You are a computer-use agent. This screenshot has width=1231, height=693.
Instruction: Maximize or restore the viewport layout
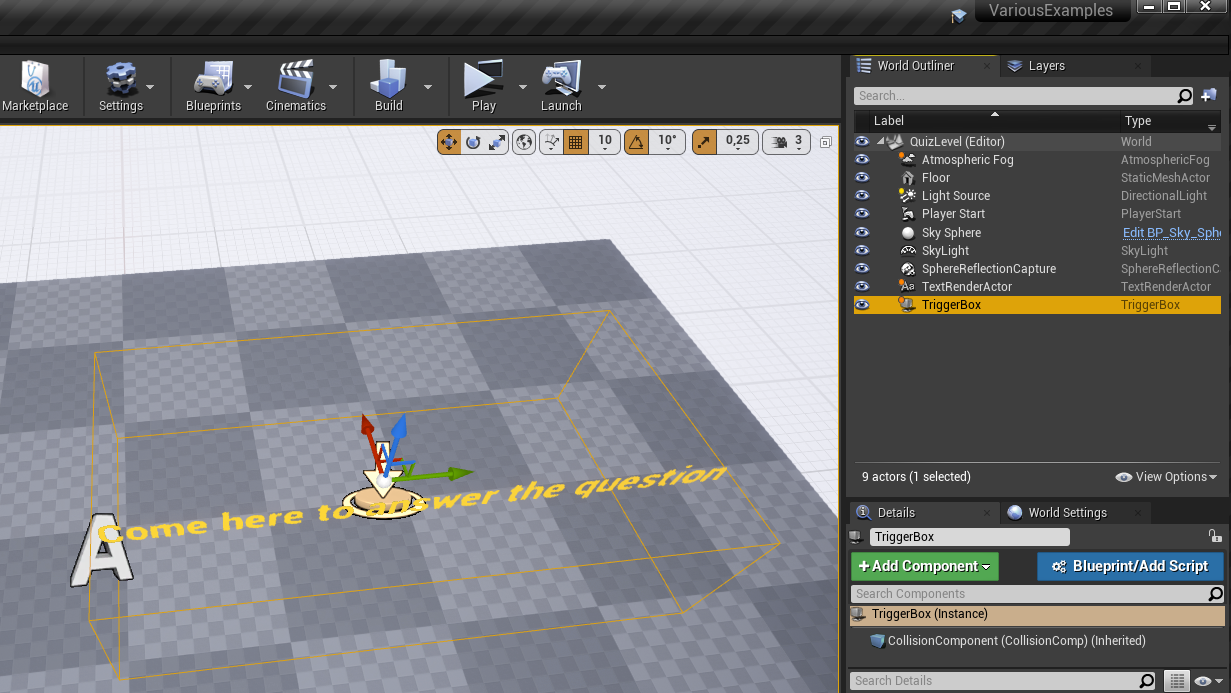coord(825,142)
